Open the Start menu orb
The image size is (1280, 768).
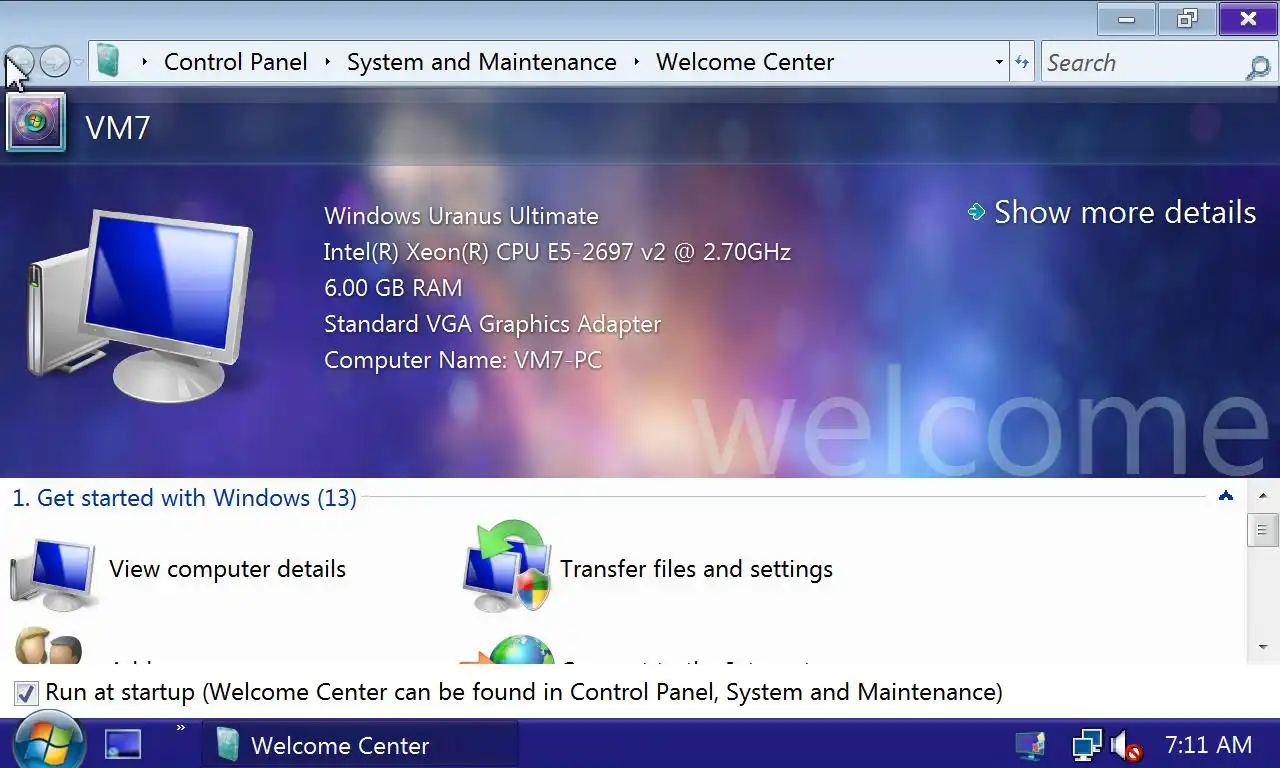point(47,741)
